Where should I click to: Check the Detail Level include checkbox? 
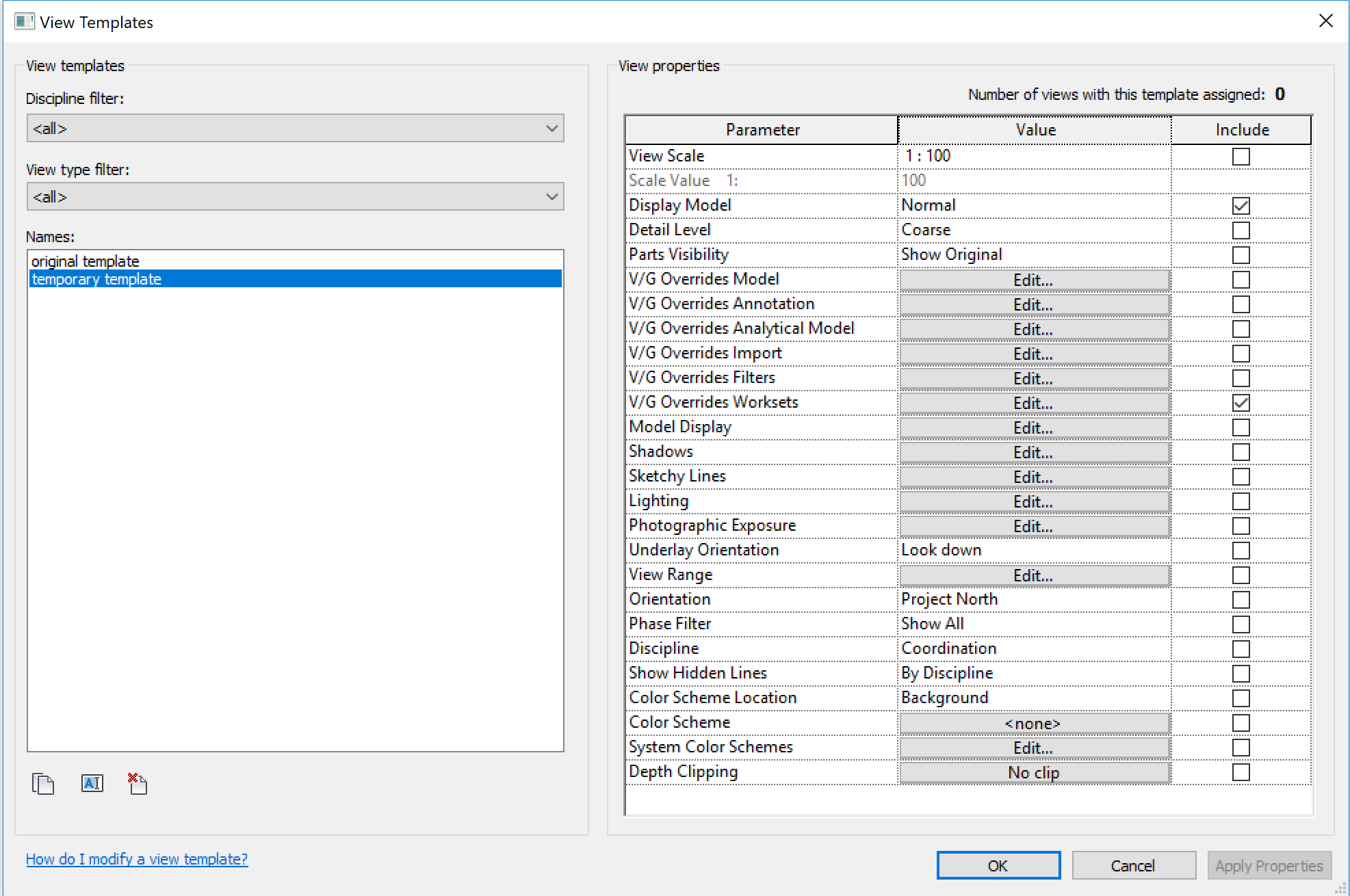tap(1241, 230)
